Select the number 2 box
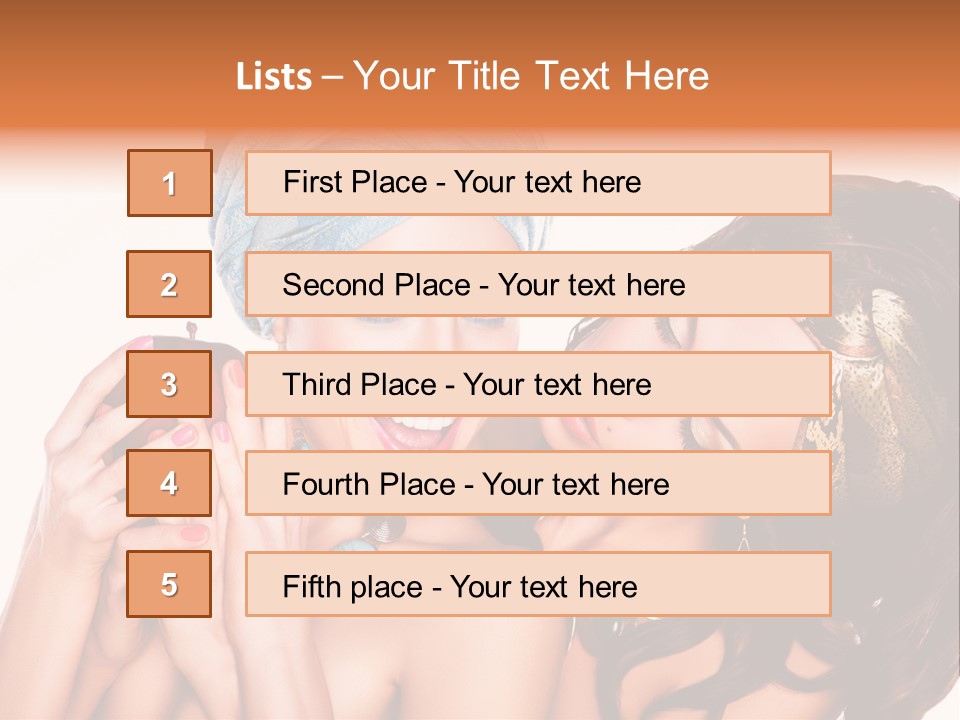The image size is (960, 720). [x=170, y=284]
